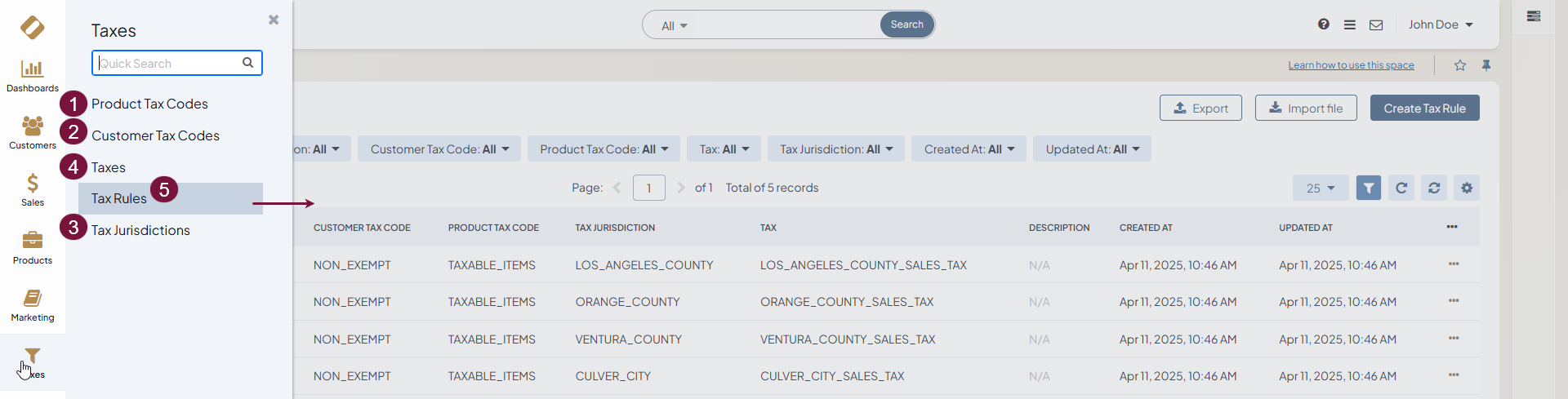Click the Create Tax Rule button

1424,109
